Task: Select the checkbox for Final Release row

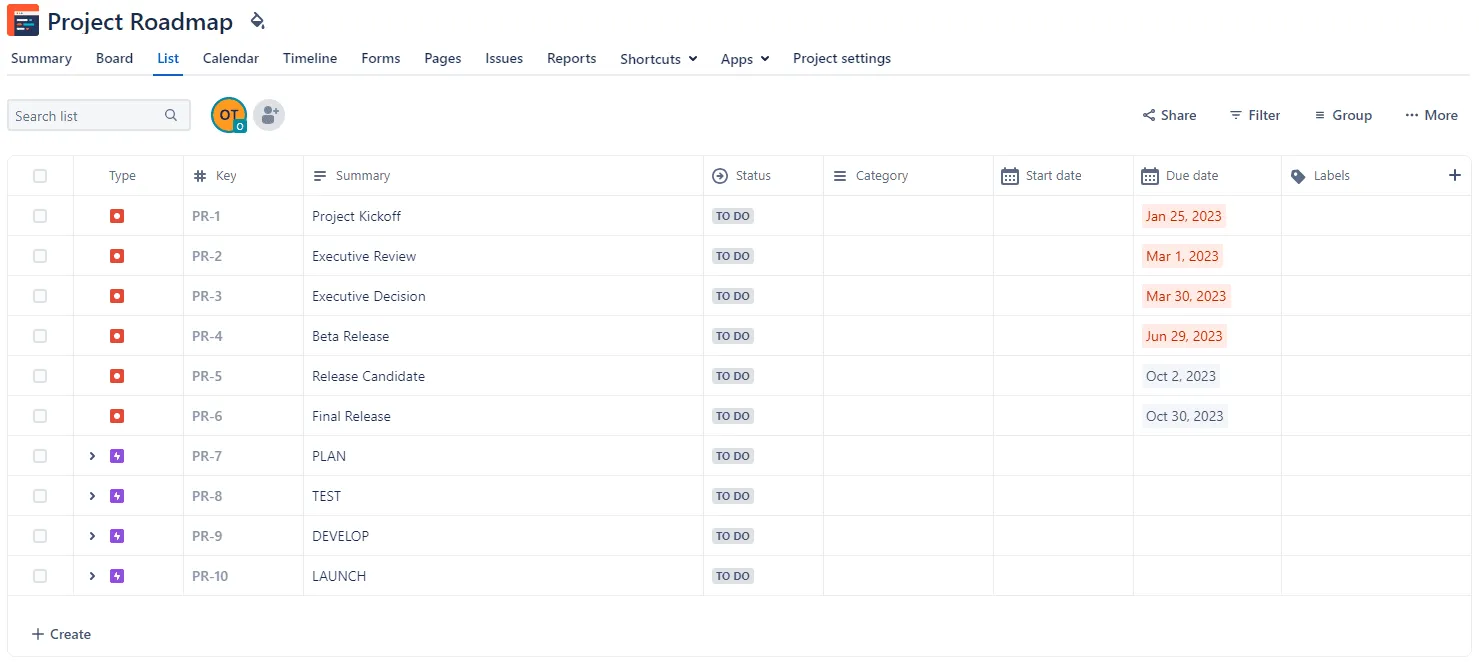Action: tap(40, 416)
